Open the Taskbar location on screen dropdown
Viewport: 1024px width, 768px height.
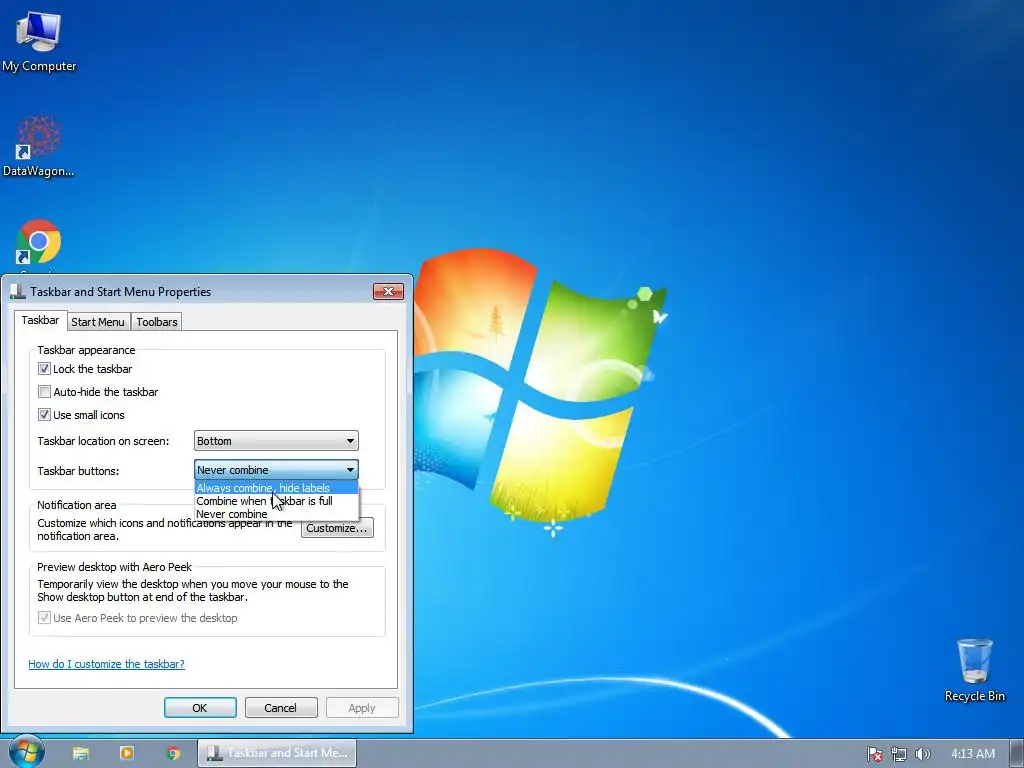(276, 441)
